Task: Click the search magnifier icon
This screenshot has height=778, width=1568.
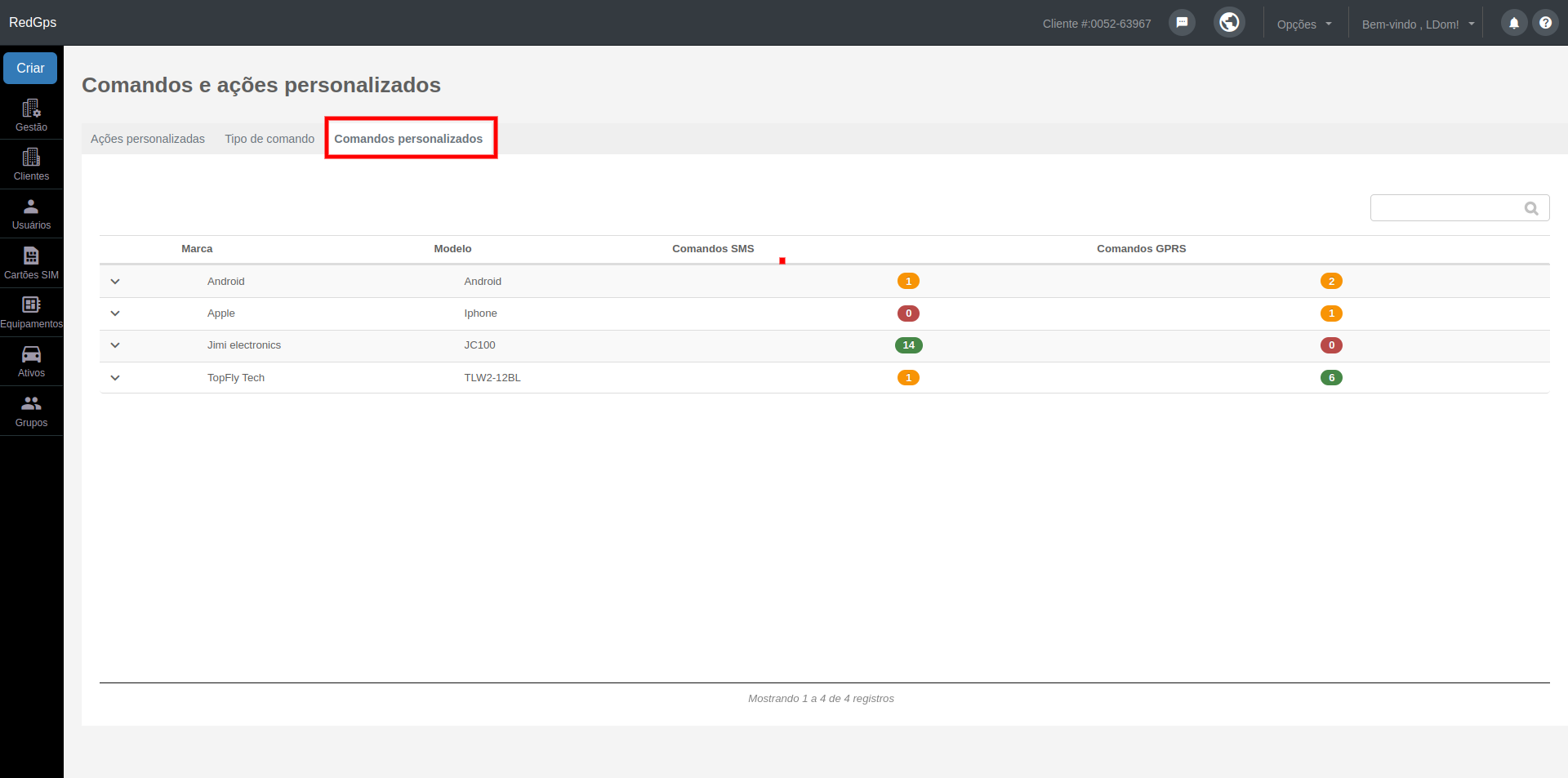Action: [1531, 208]
